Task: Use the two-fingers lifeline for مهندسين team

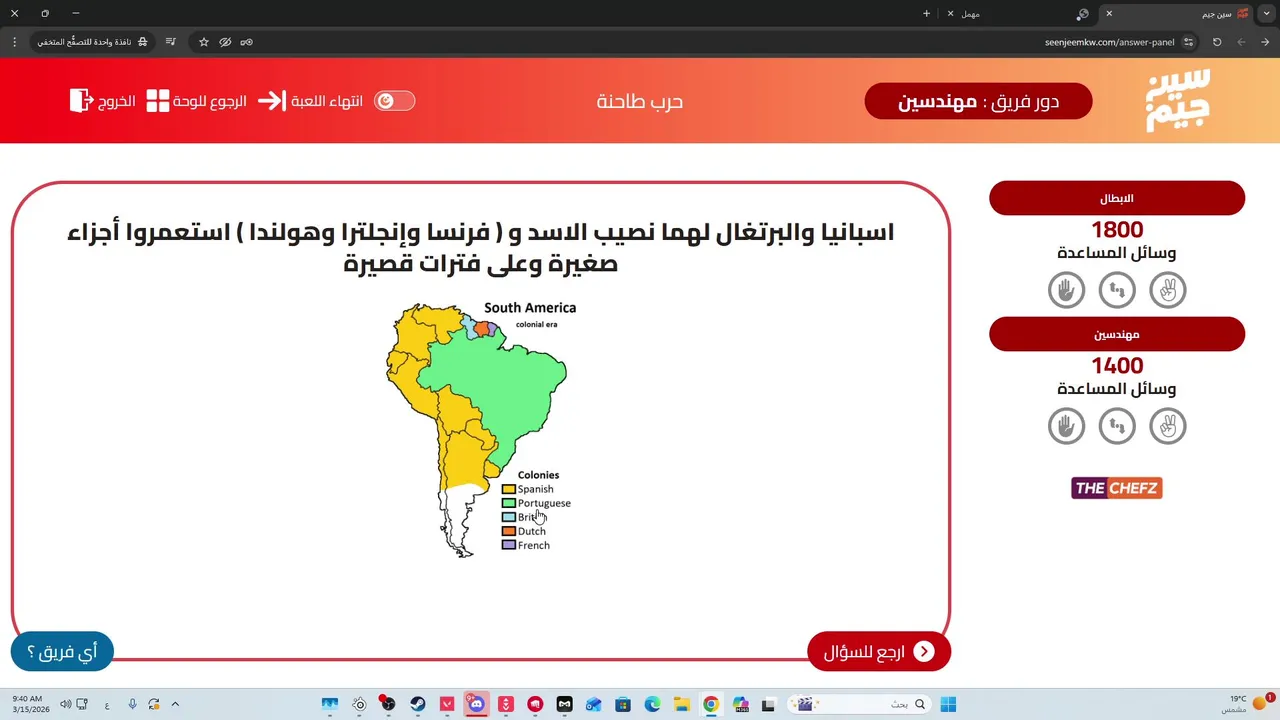Action: point(1168,426)
